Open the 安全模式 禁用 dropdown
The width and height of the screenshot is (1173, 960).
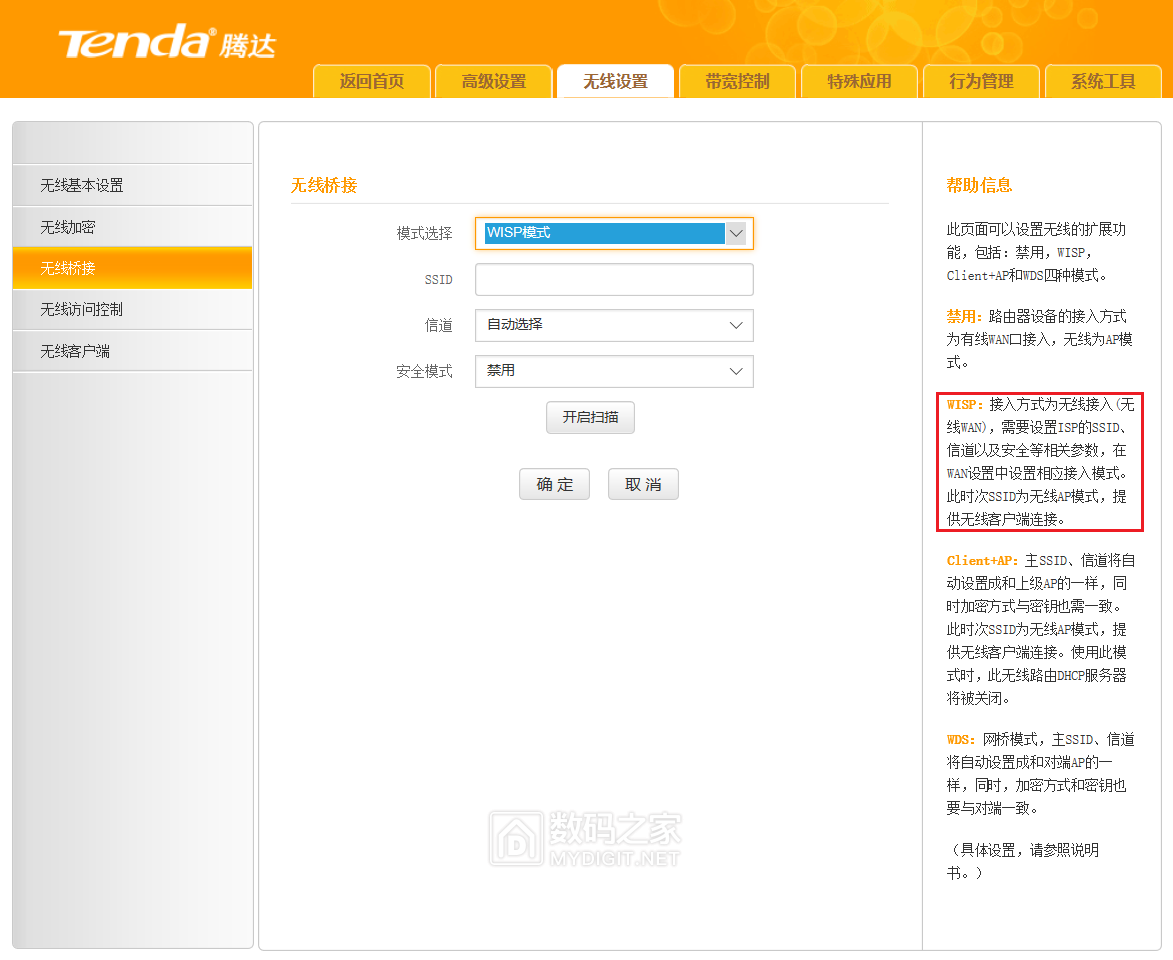click(x=614, y=371)
